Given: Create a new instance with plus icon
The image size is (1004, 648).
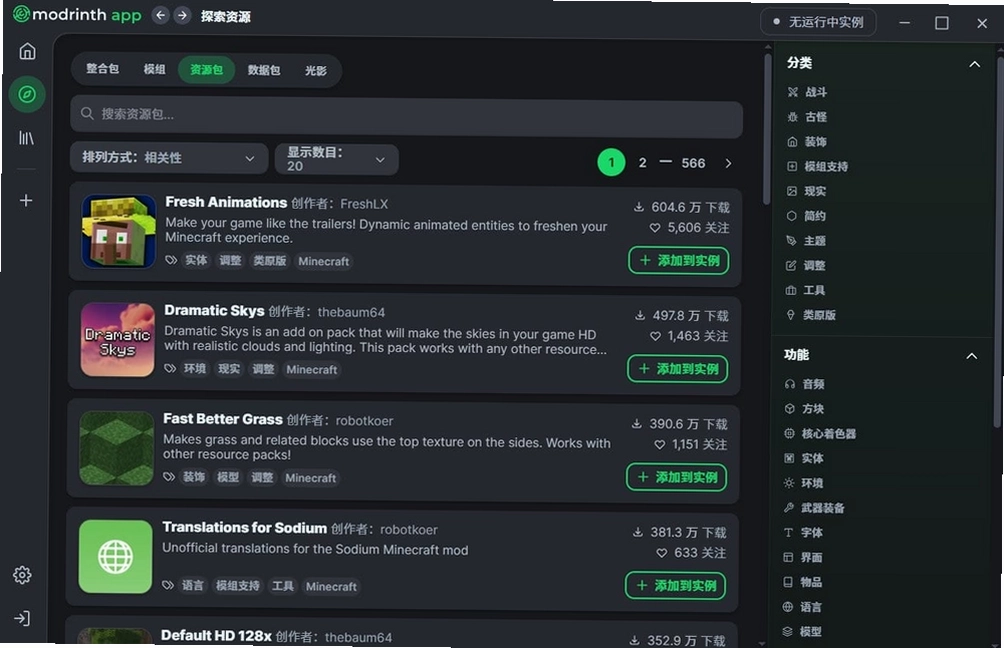Looking at the screenshot, I should pos(26,200).
